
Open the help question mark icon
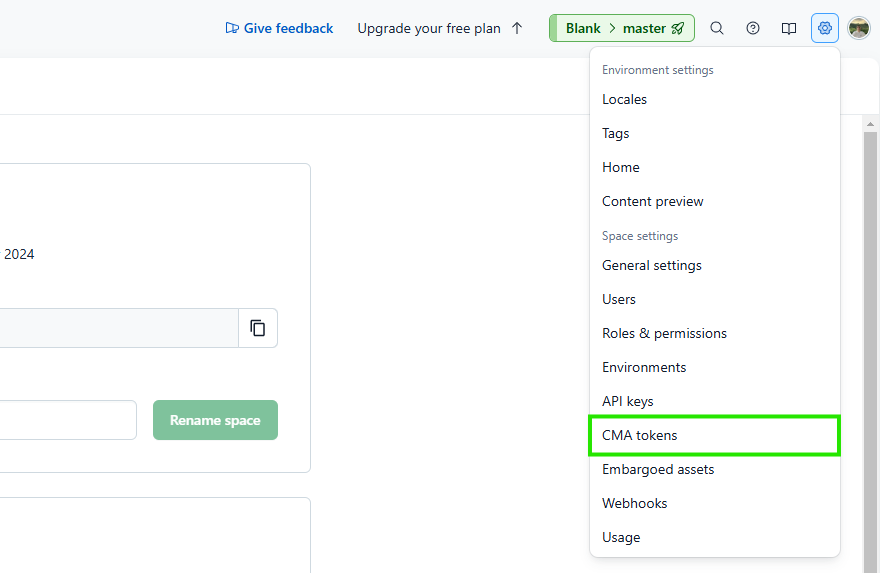coord(753,28)
